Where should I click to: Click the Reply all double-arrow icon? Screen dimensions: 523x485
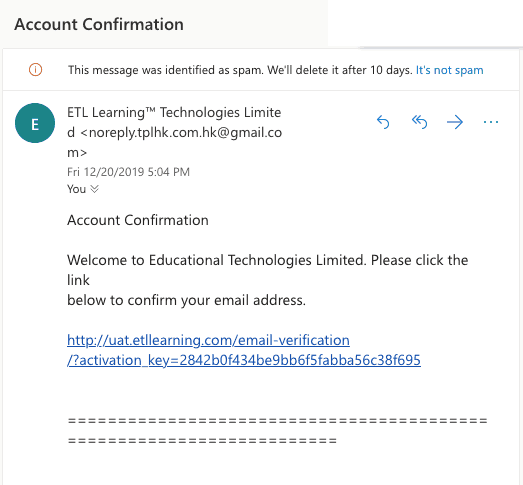(419, 122)
